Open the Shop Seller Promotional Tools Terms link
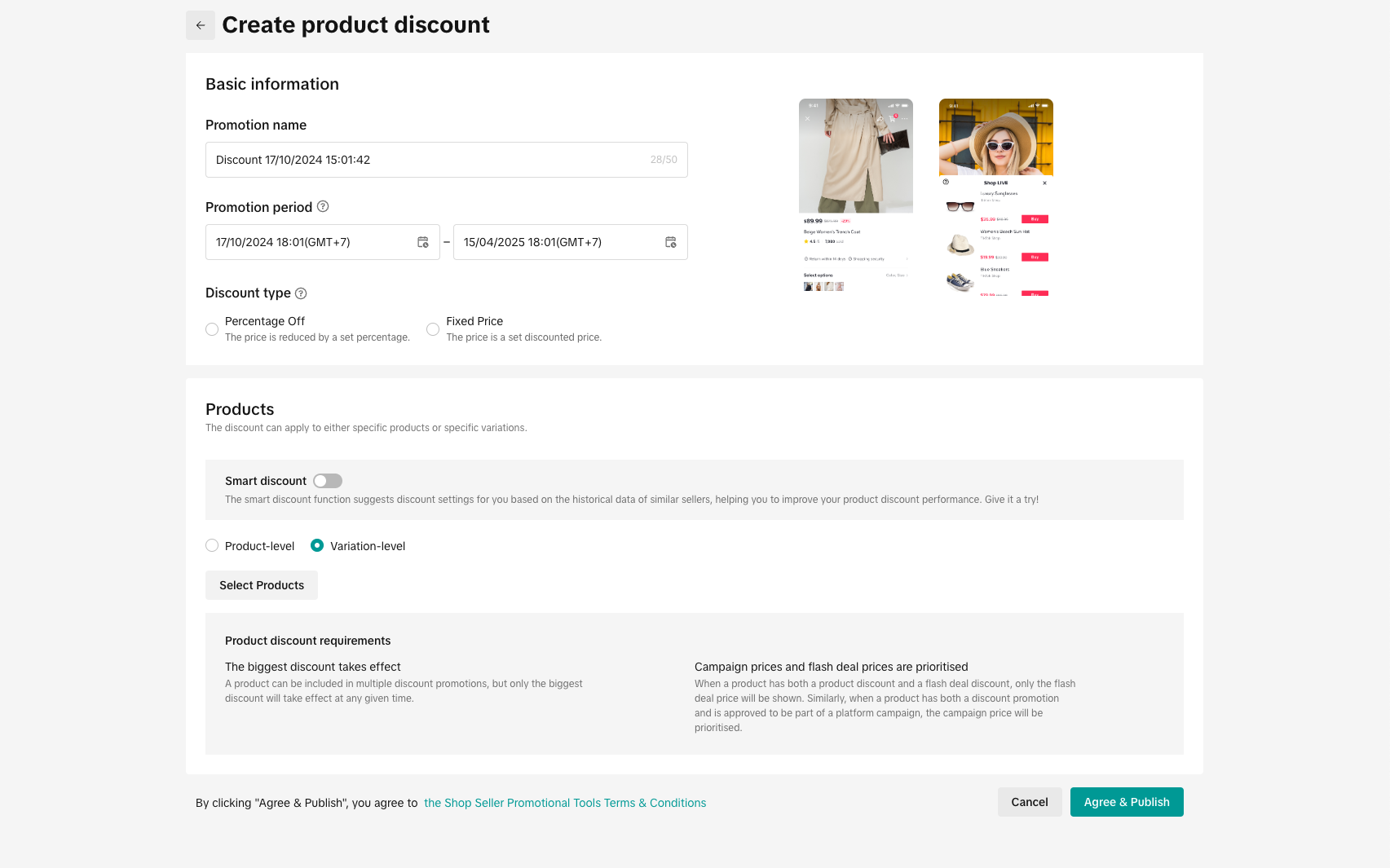This screenshot has width=1390, height=868. [565, 803]
